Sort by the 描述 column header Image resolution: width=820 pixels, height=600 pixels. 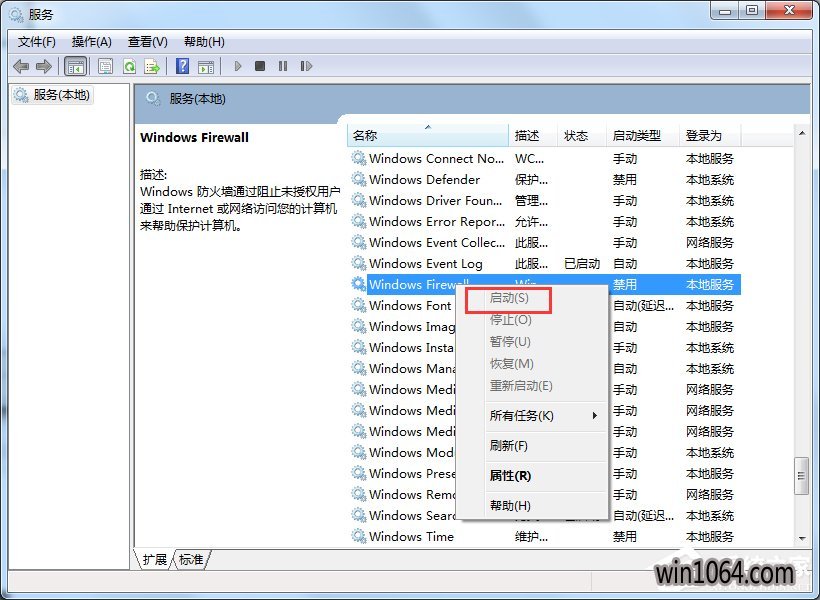coord(532,135)
